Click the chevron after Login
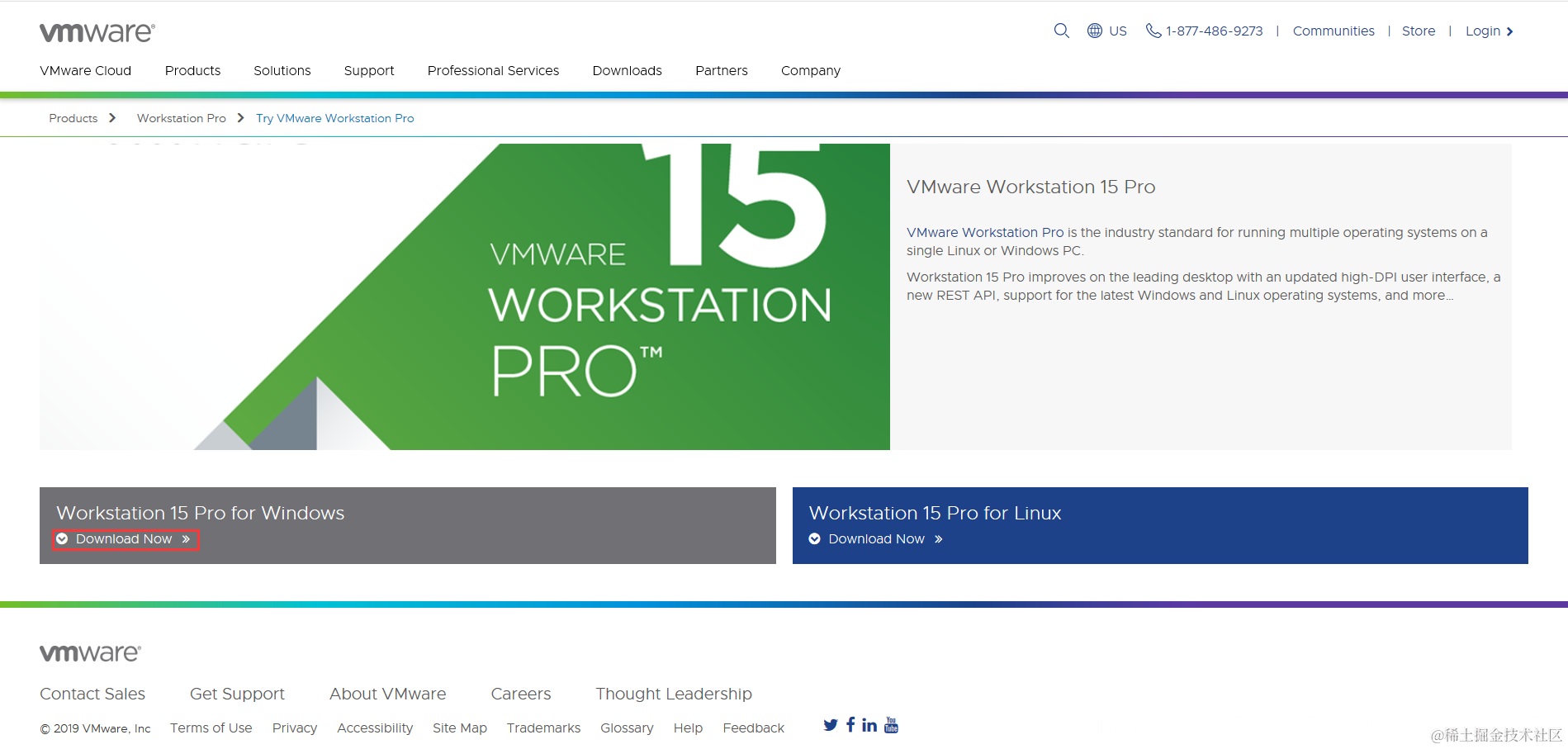1568x749 pixels. (x=1509, y=31)
